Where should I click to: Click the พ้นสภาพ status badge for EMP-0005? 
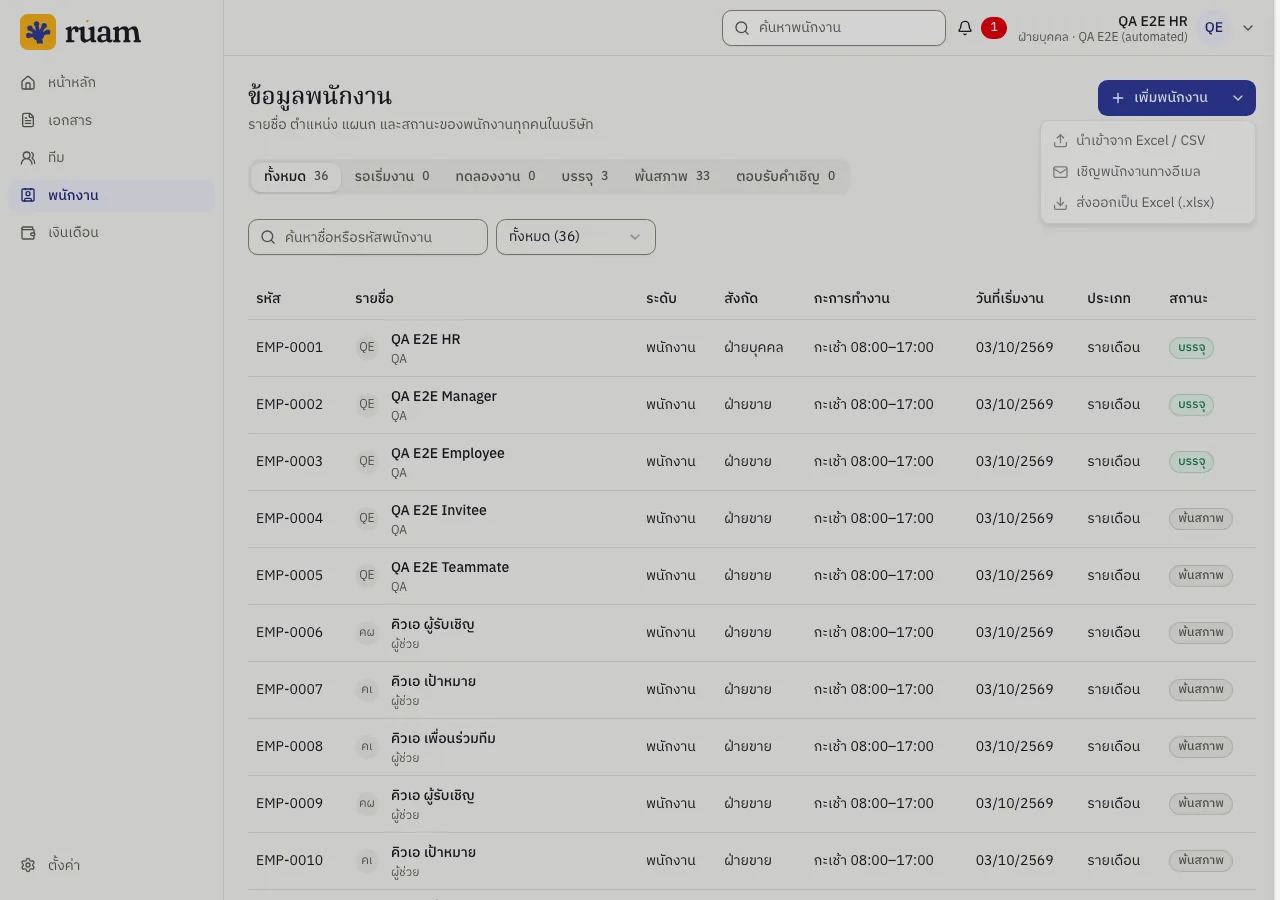(1201, 576)
